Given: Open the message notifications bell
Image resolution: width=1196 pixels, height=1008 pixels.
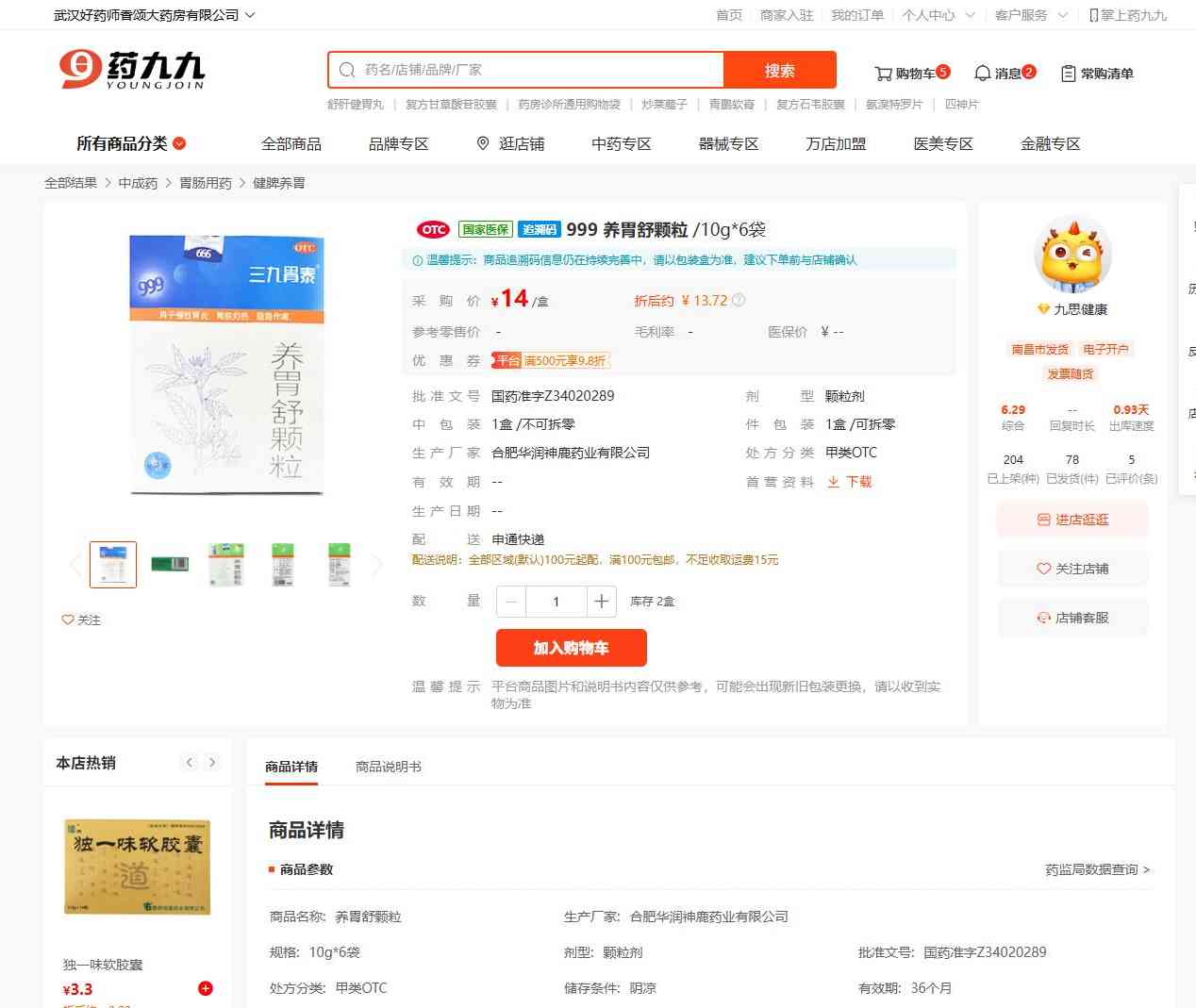Looking at the screenshot, I should click(x=982, y=74).
